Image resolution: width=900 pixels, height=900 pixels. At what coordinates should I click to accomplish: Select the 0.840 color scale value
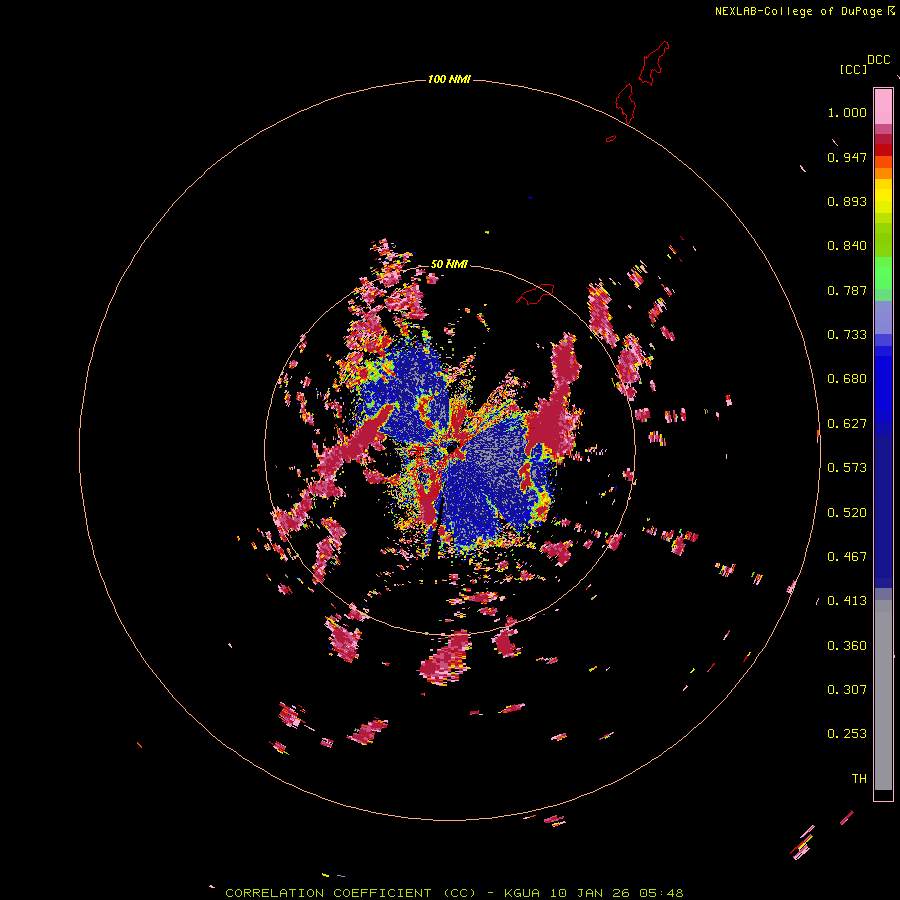pyautogui.click(x=847, y=246)
